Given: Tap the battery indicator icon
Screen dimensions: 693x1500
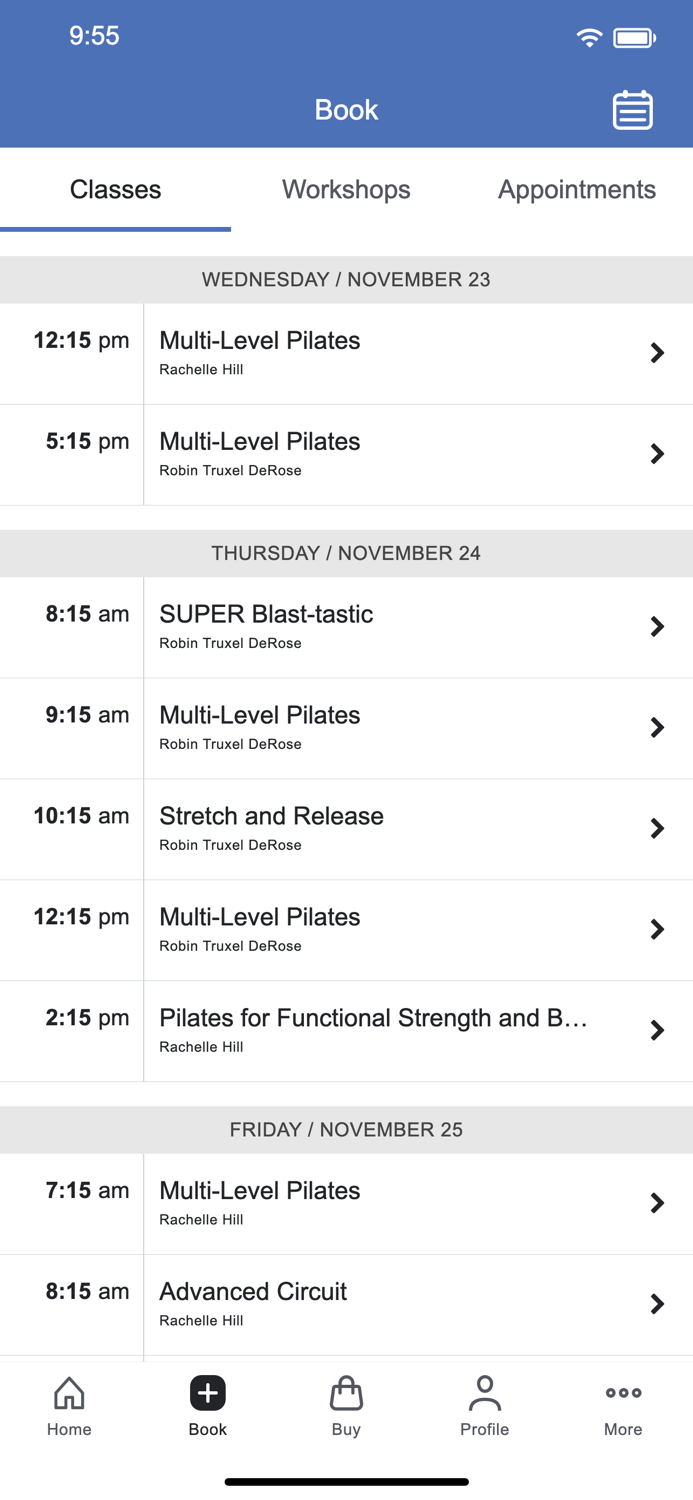Looking at the screenshot, I should (631, 36).
